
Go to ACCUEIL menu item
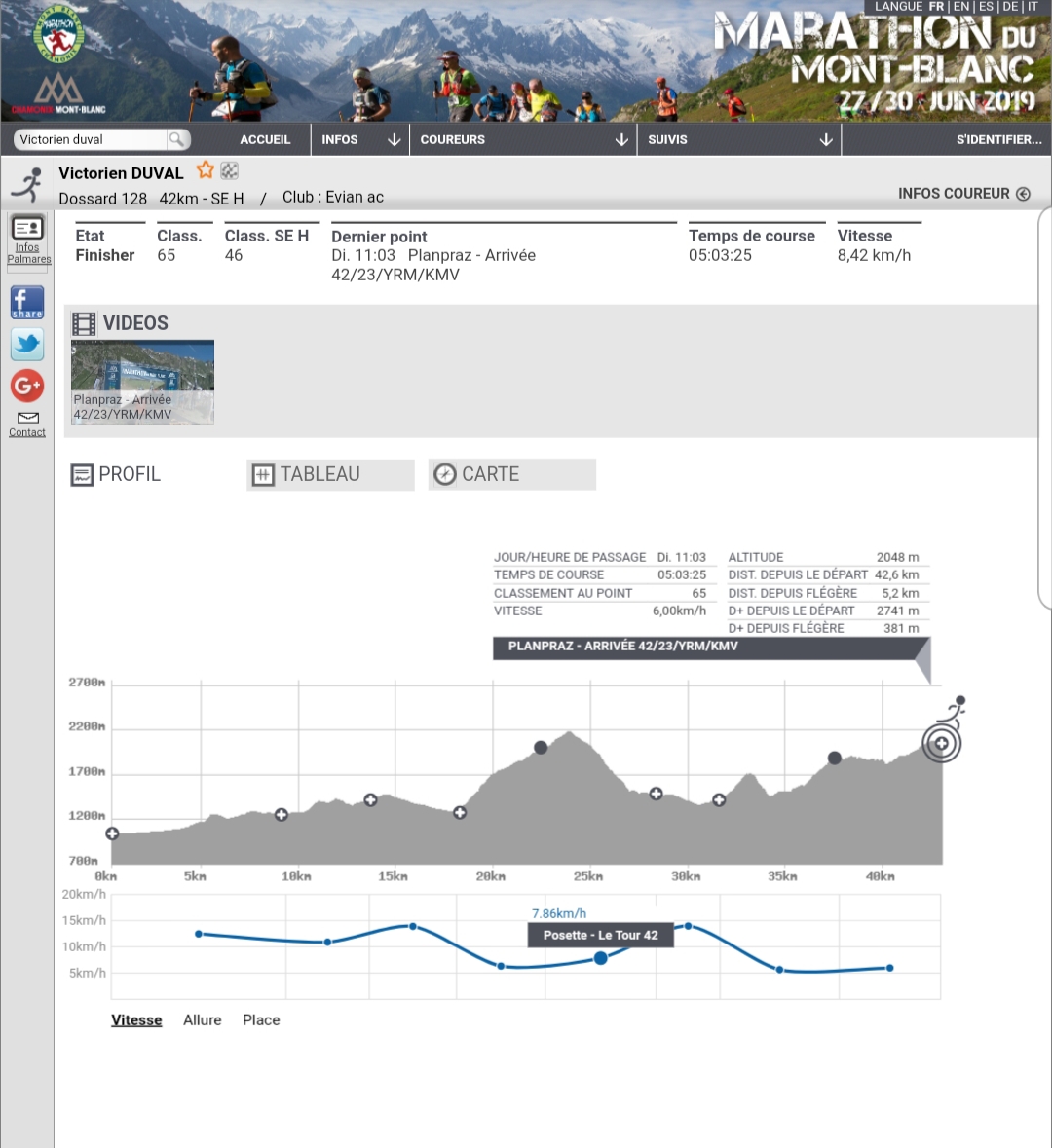coord(265,139)
